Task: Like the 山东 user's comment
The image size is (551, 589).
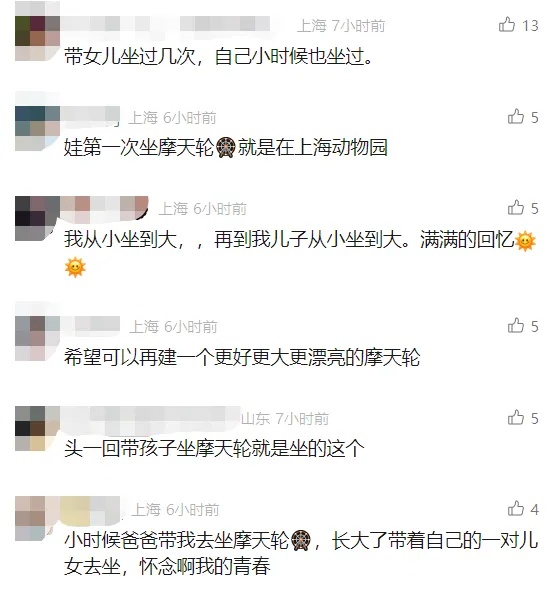Action: pos(516,418)
